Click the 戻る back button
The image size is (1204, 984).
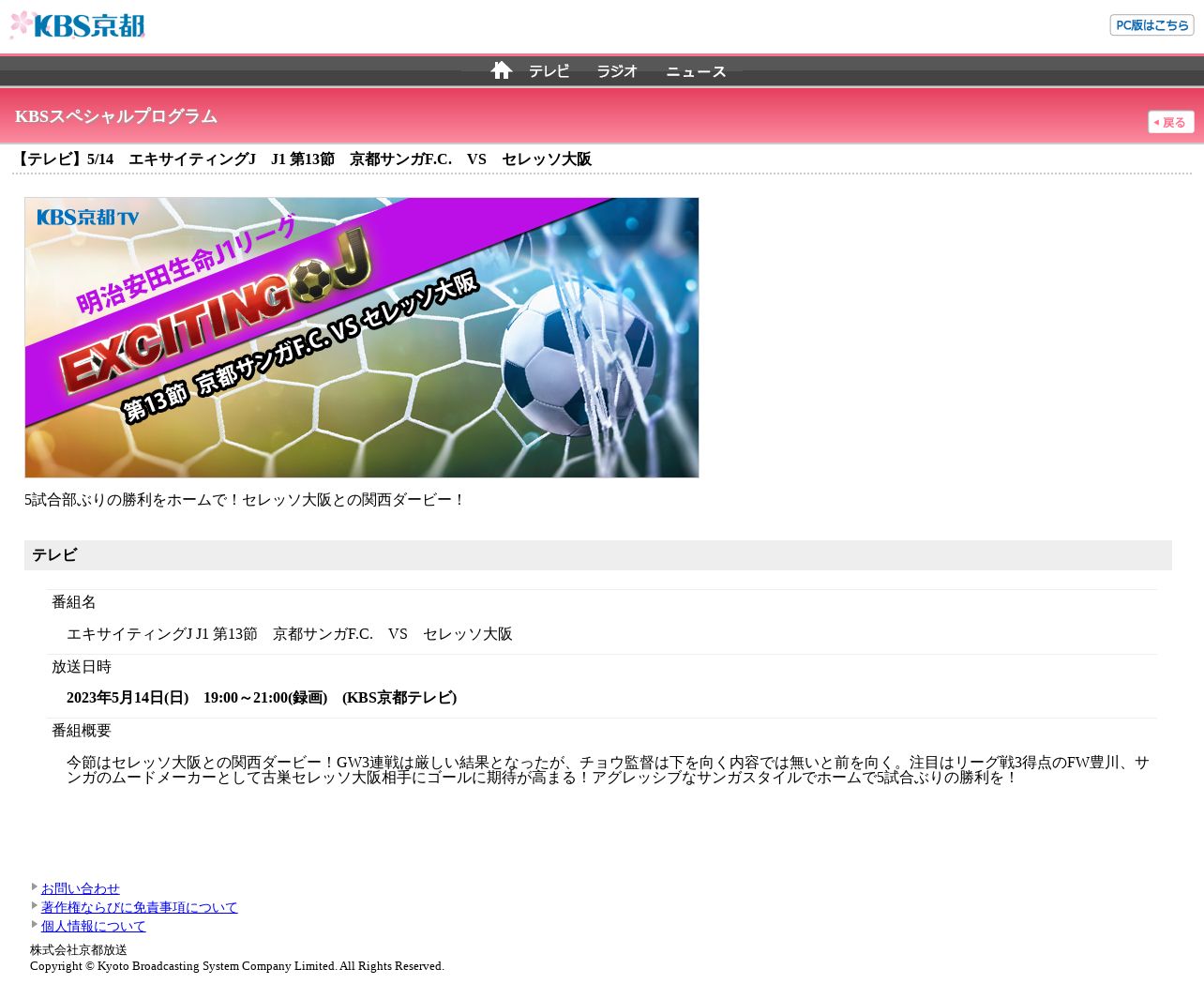tap(1171, 122)
